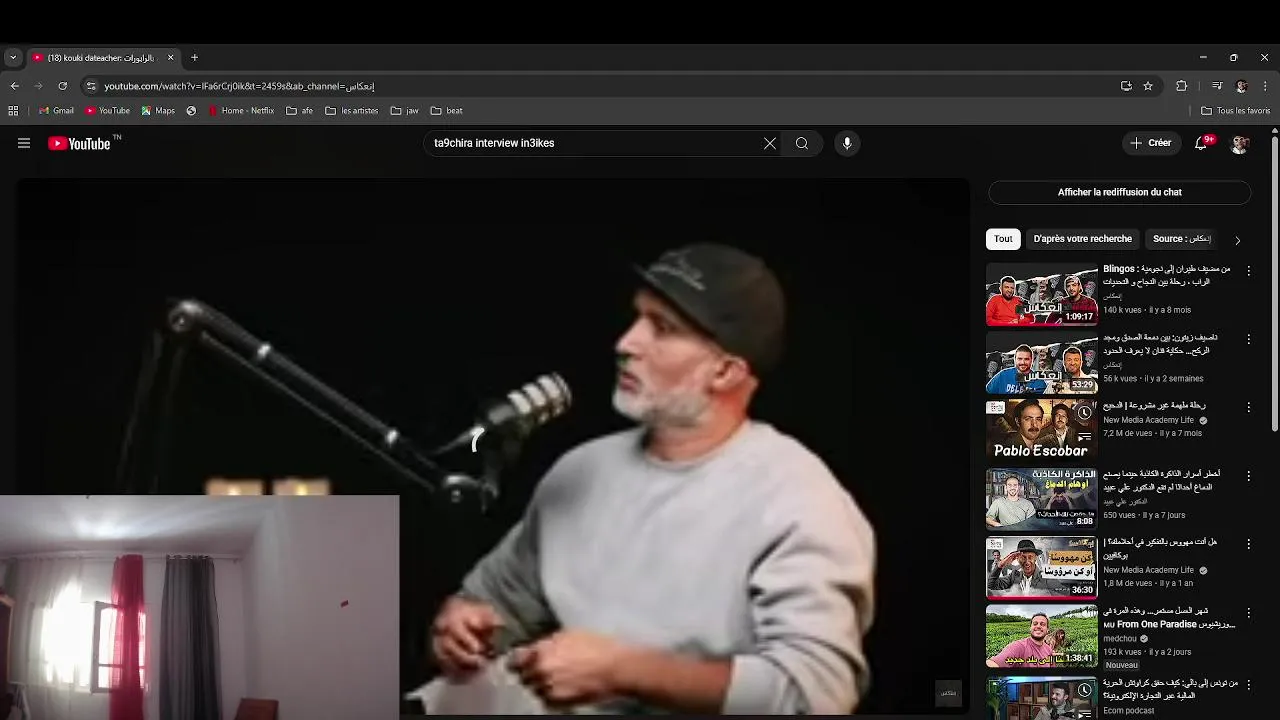Select D'après votre recherche chip
The image size is (1280, 720).
(1082, 239)
